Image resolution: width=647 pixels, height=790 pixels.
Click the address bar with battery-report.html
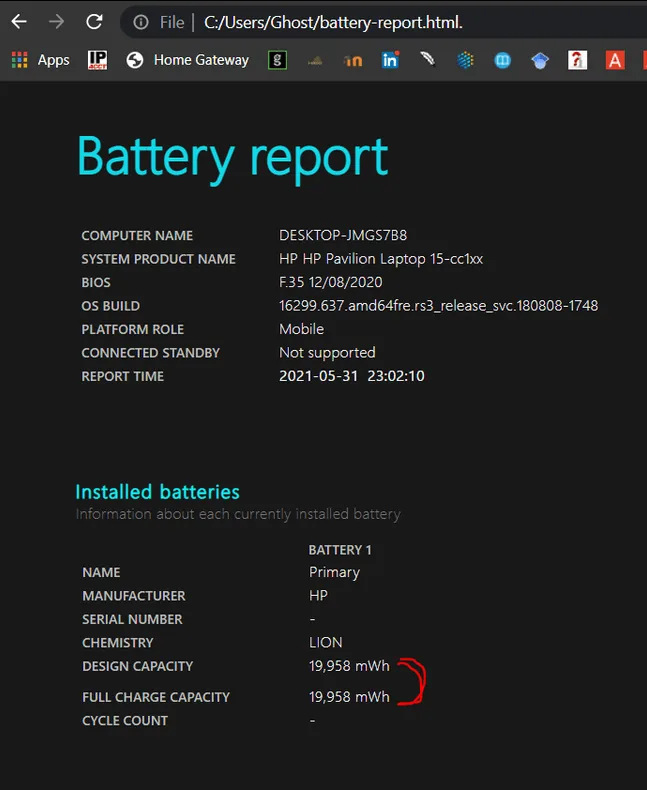pos(333,22)
